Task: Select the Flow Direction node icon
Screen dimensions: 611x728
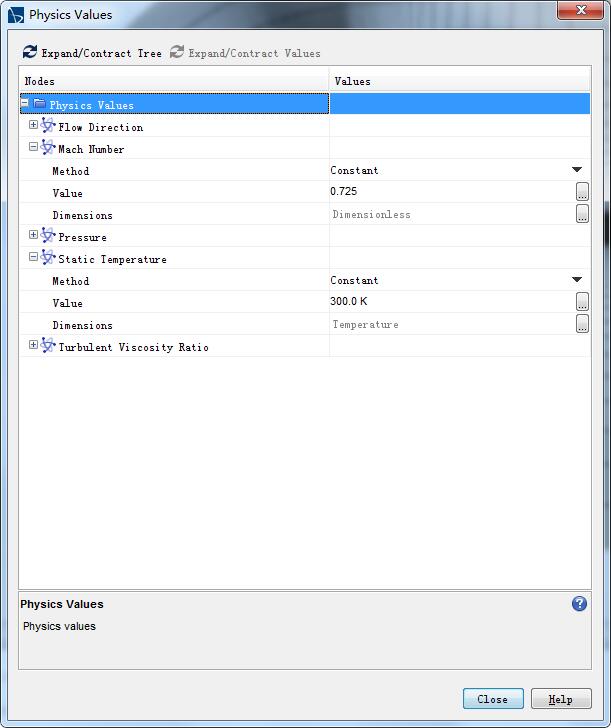Action: pyautogui.click(x=48, y=126)
